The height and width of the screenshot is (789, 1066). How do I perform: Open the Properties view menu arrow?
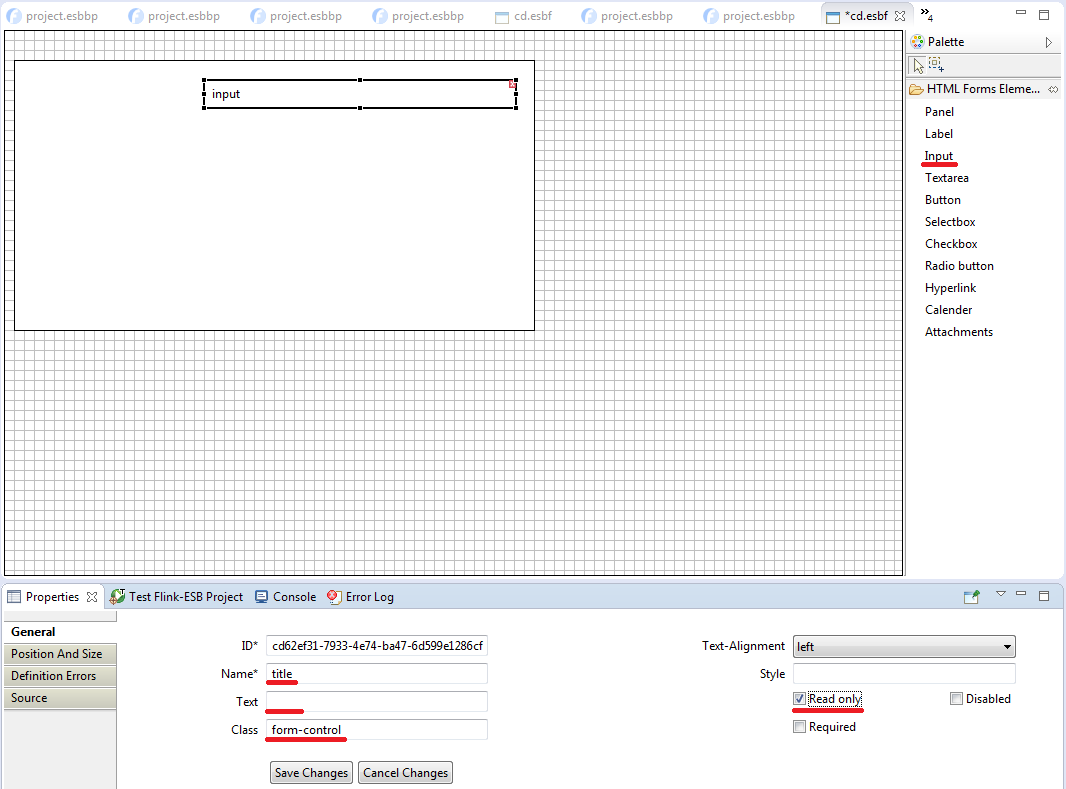(x=1000, y=595)
